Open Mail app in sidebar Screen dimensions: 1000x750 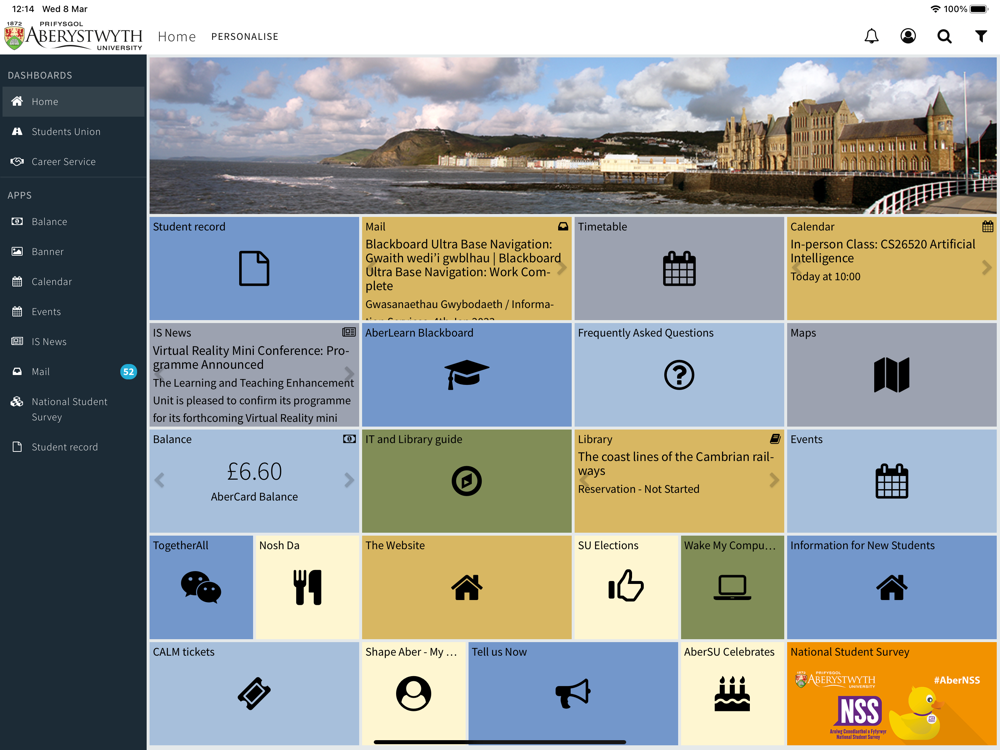[x=73, y=371]
